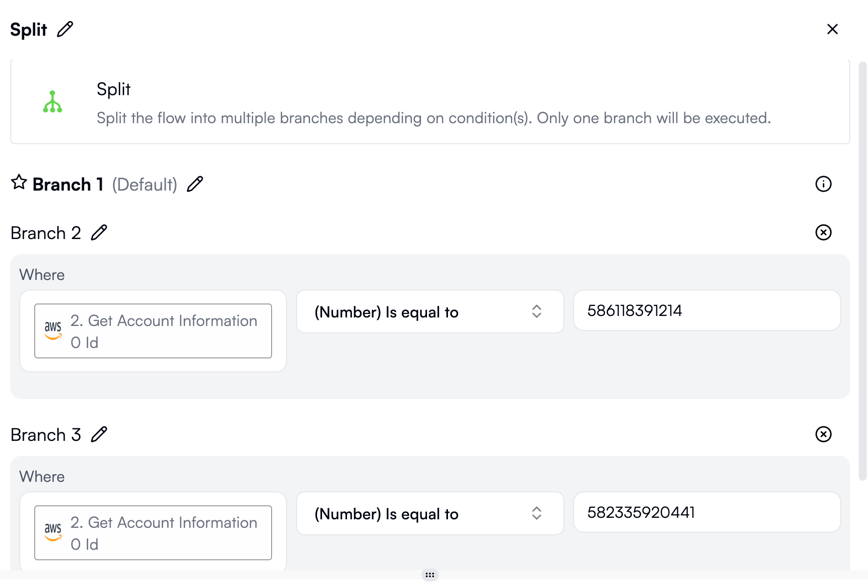The width and height of the screenshot is (868, 587).
Task: Click the Branch 3 value field 582335920441
Action: coord(707,512)
